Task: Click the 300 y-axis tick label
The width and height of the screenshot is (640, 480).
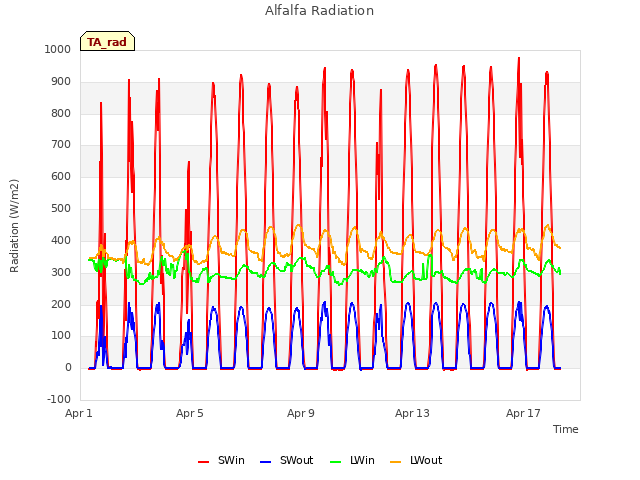Action: (61, 272)
